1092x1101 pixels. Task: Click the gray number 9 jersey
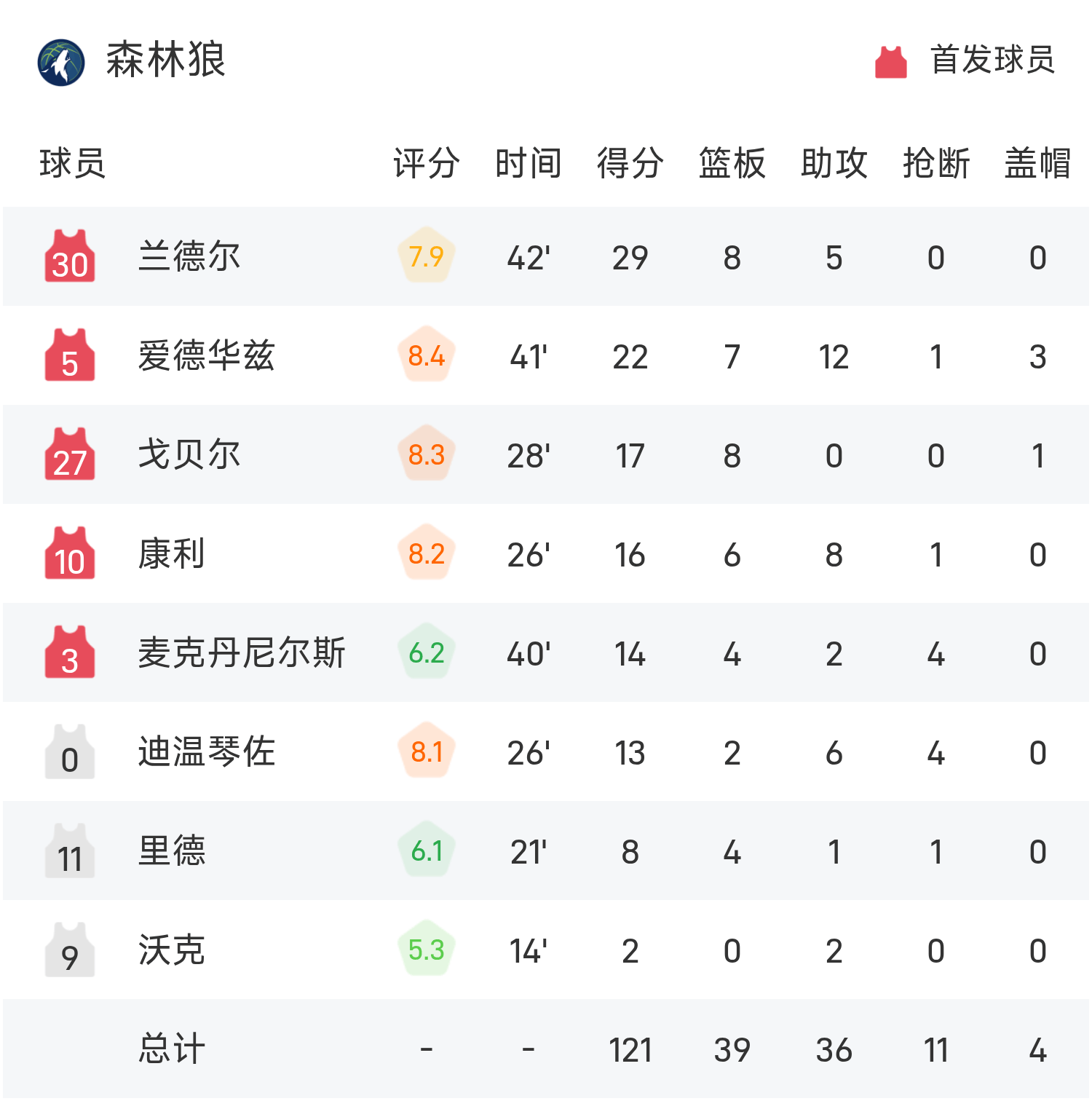tap(70, 950)
